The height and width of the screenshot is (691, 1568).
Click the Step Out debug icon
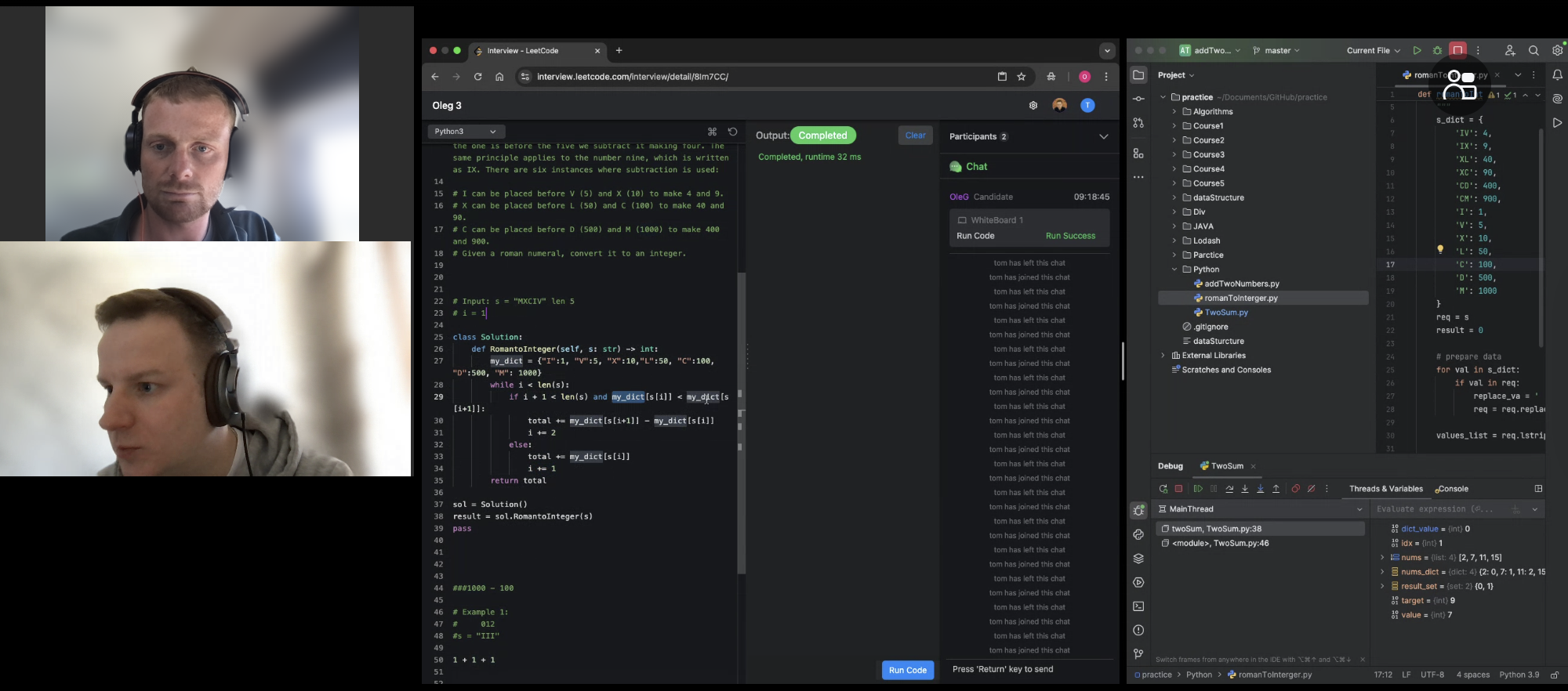1276,489
